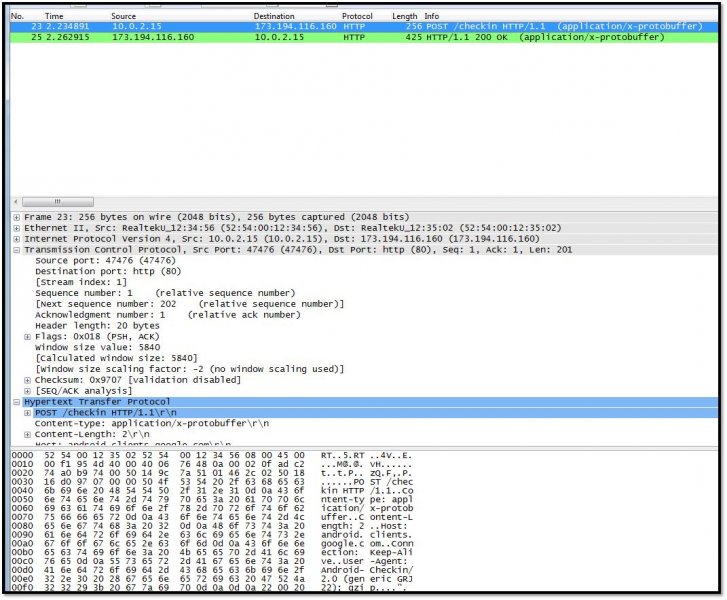This screenshot has width=727, height=600.
Task: Click source 10.0.2.15 in packet 23
Action: 137,26
